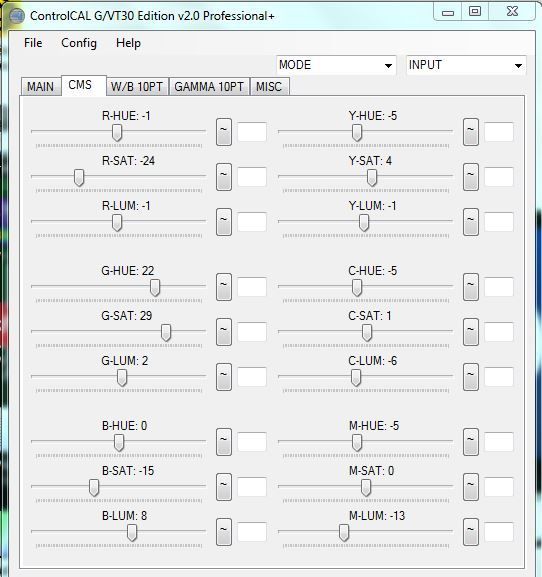Go to the MISC tab
Screen dimensions: 542x577
(x=269, y=87)
